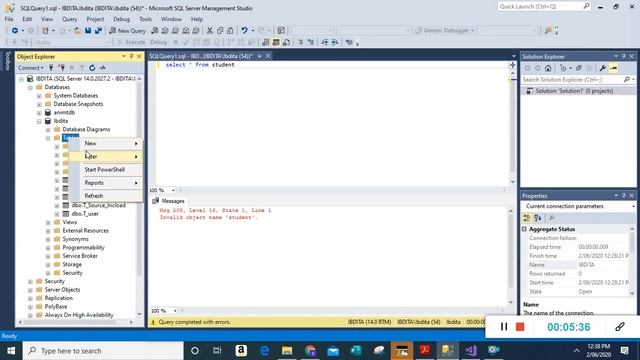Click the Pause recording button
The image size is (640, 360).
click(x=504, y=327)
